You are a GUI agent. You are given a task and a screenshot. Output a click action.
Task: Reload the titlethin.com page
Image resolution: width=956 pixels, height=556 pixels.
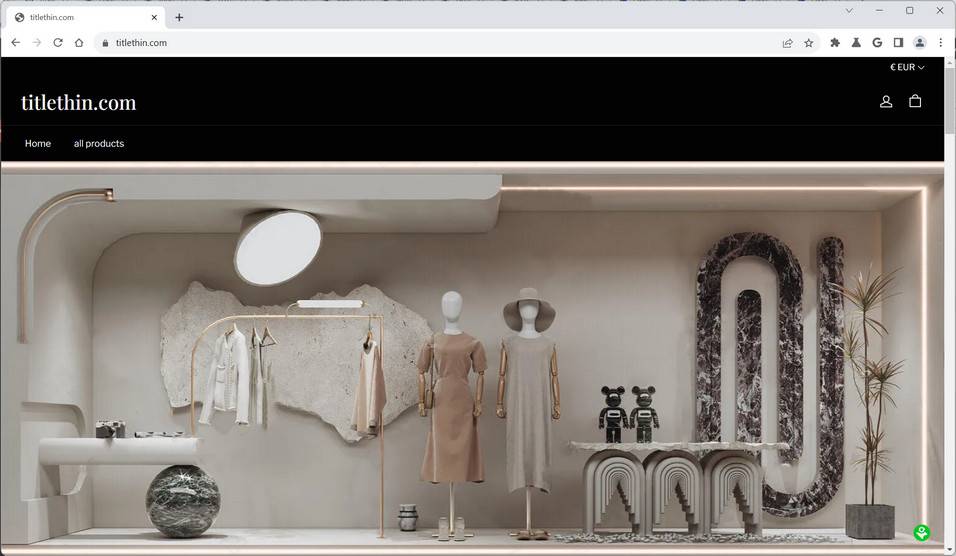click(x=58, y=43)
